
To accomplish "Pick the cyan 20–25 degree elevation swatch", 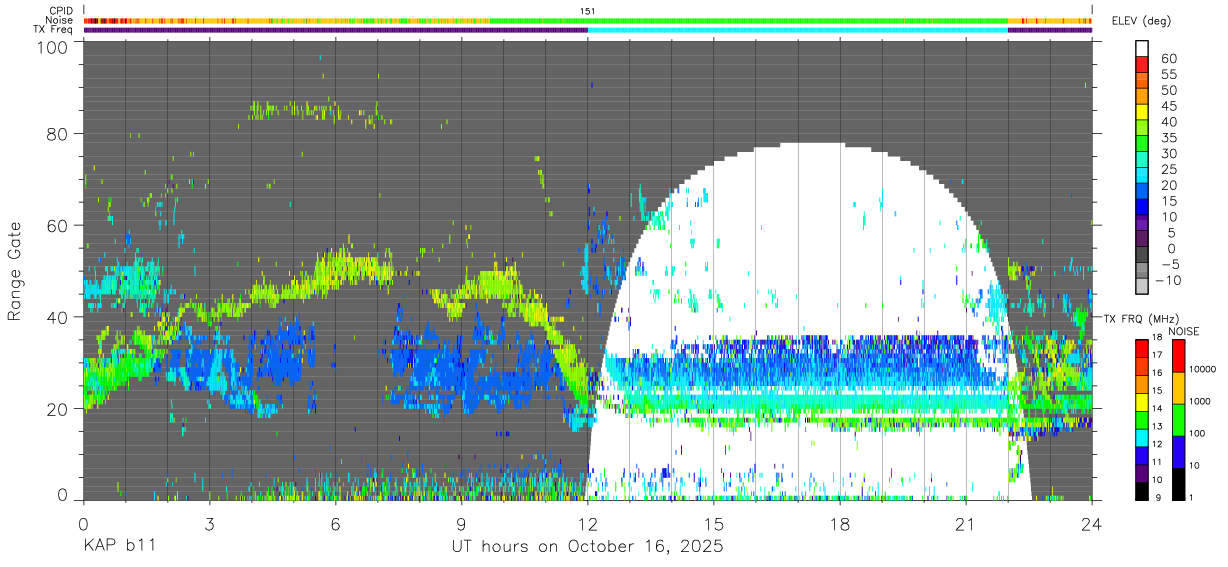I will (1142, 176).
